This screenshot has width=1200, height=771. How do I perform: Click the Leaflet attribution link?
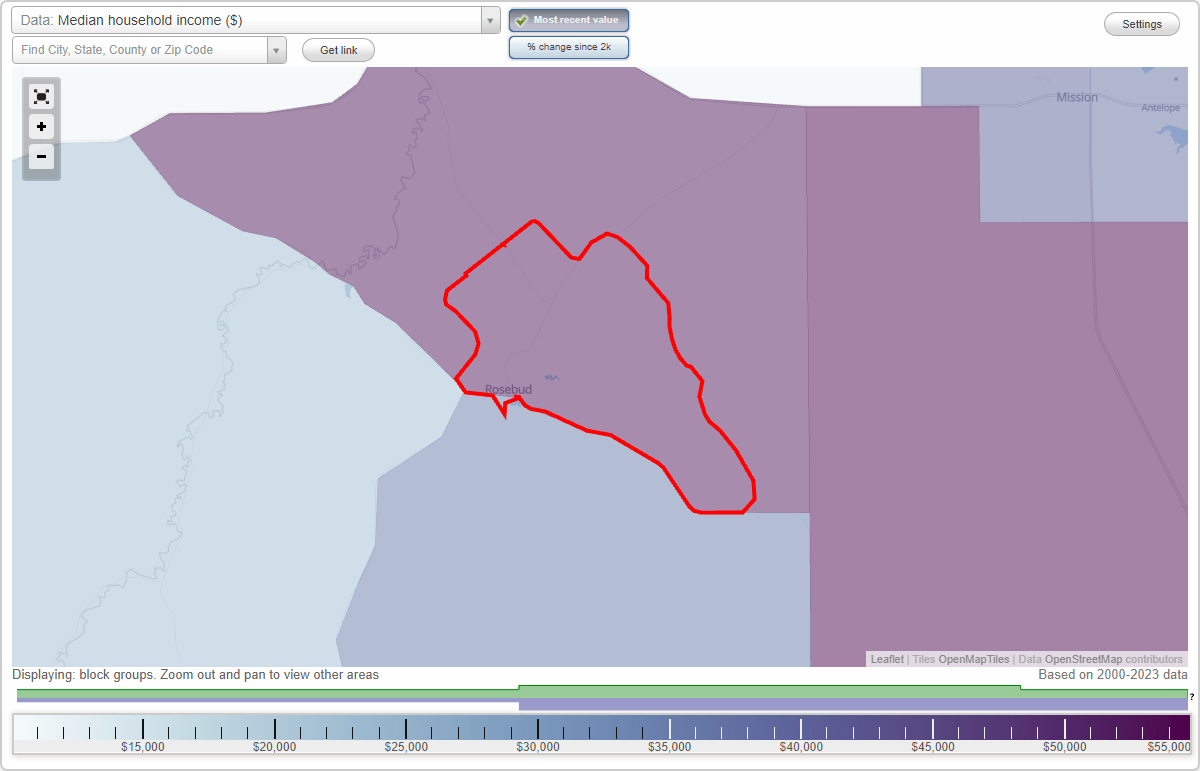886,659
